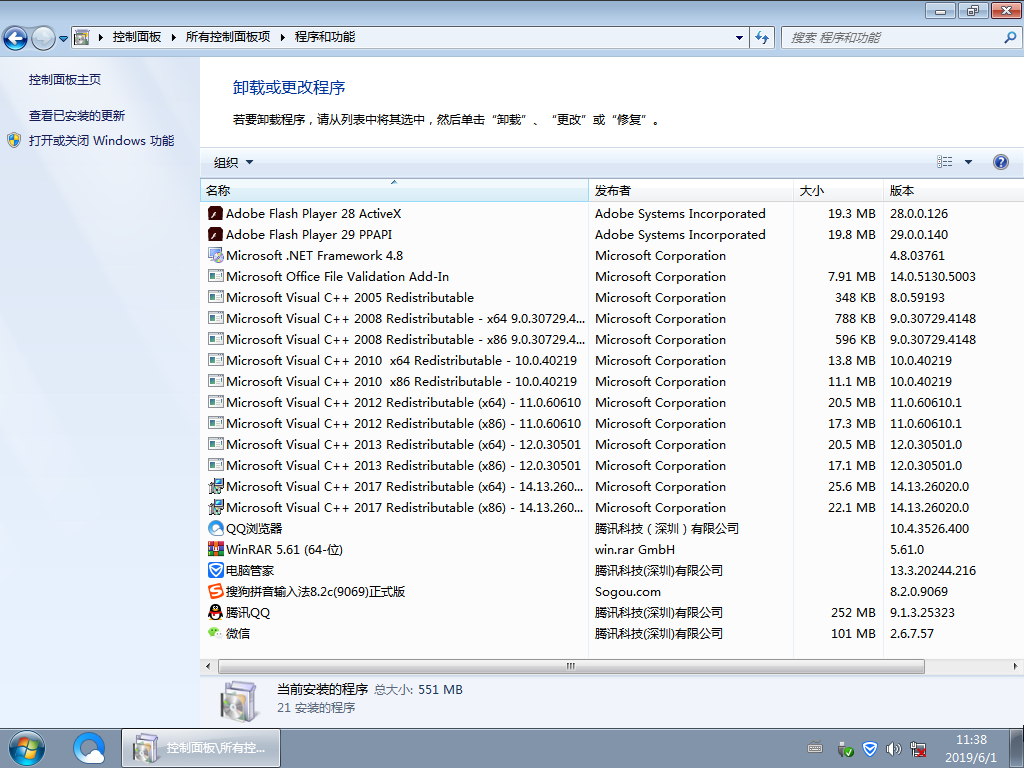Image resolution: width=1024 pixels, height=768 pixels.
Task: Click the horizontal scrollbar right arrow
Action: pos(1015,666)
